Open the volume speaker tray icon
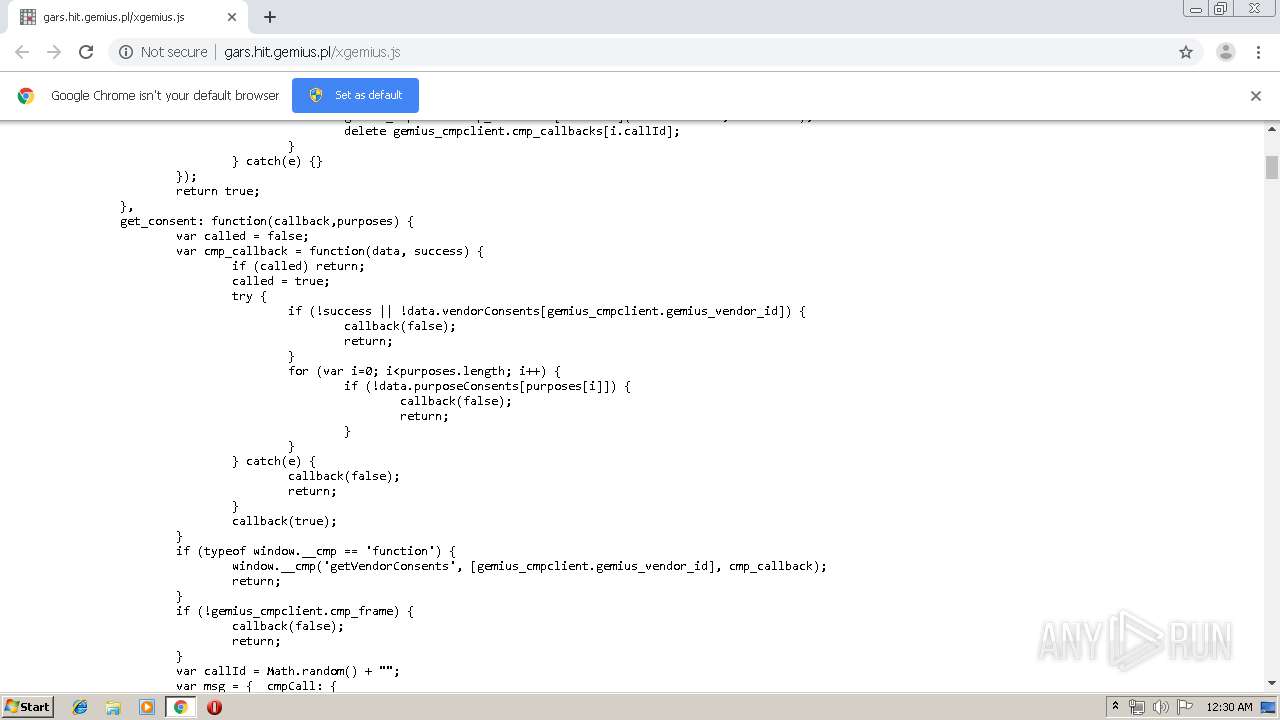The image size is (1280, 720). click(1160, 707)
